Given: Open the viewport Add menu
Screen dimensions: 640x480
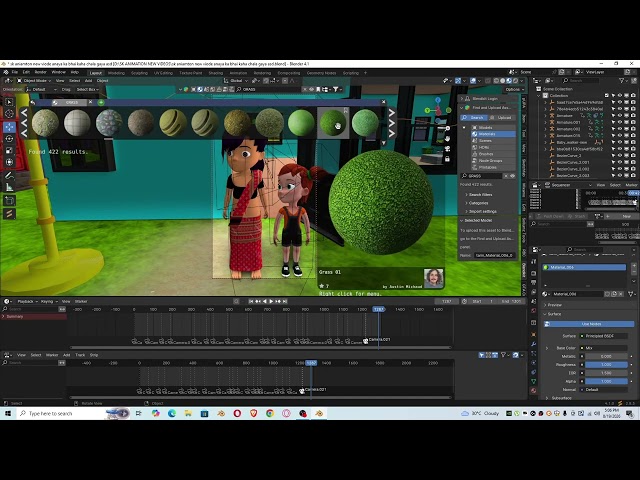Looking at the screenshot, I should pos(88,81).
